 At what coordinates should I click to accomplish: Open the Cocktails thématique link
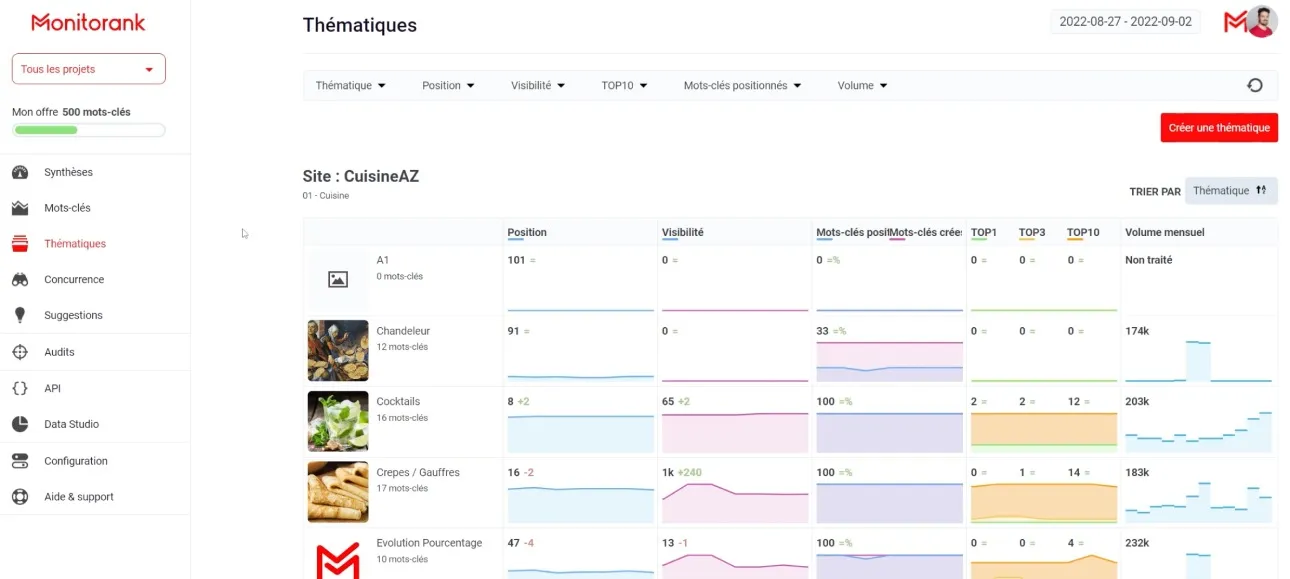pyautogui.click(x=398, y=402)
